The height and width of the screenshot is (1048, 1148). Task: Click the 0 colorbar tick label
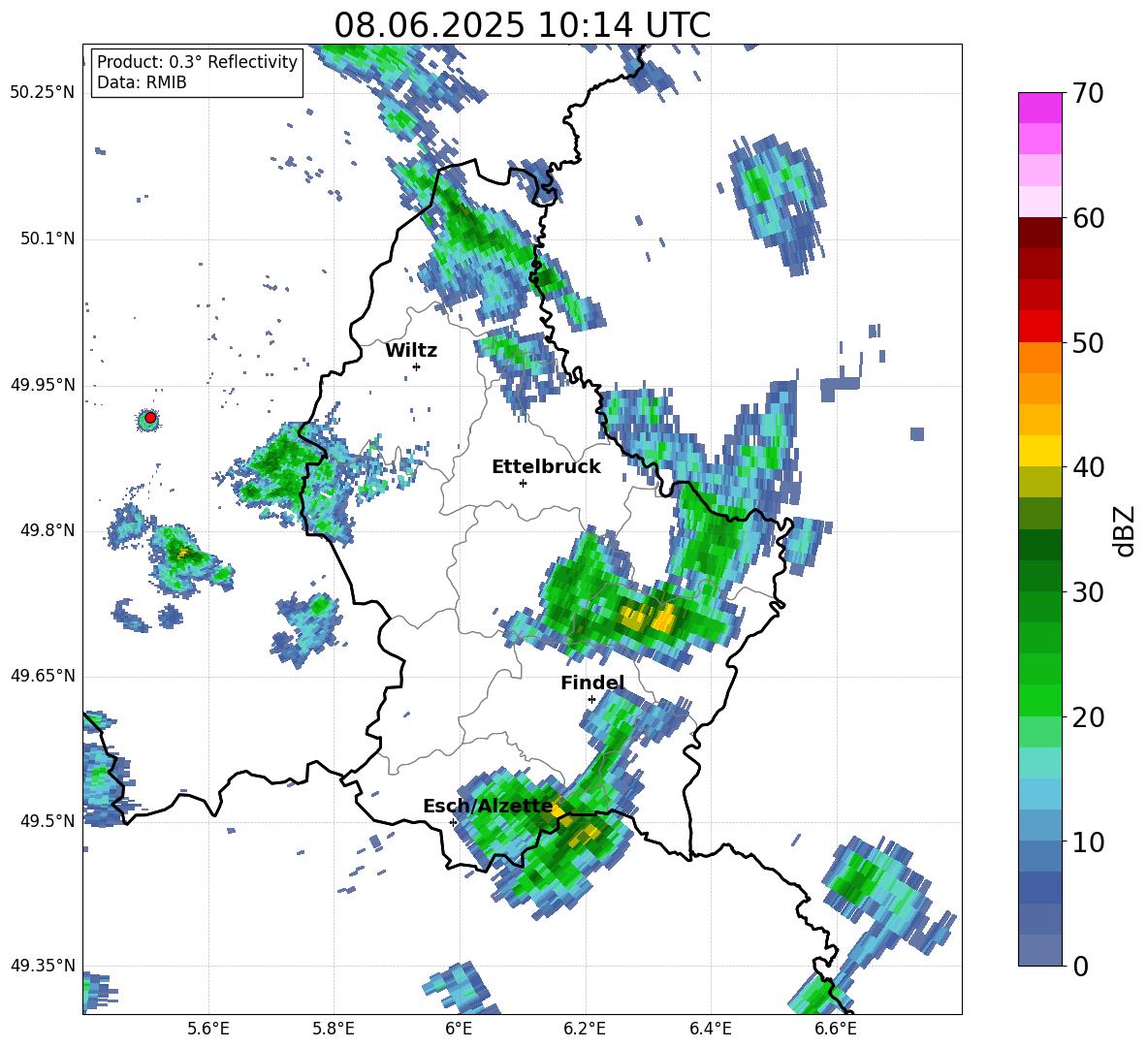[x=1080, y=966]
